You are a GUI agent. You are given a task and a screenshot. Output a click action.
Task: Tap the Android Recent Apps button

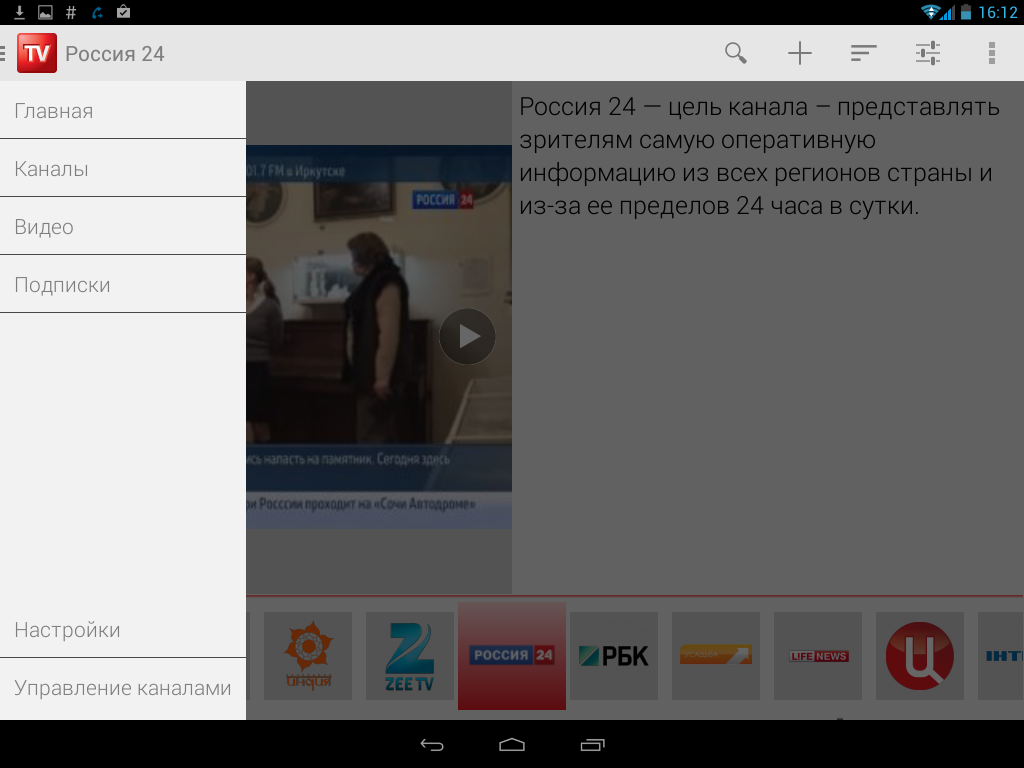592,744
